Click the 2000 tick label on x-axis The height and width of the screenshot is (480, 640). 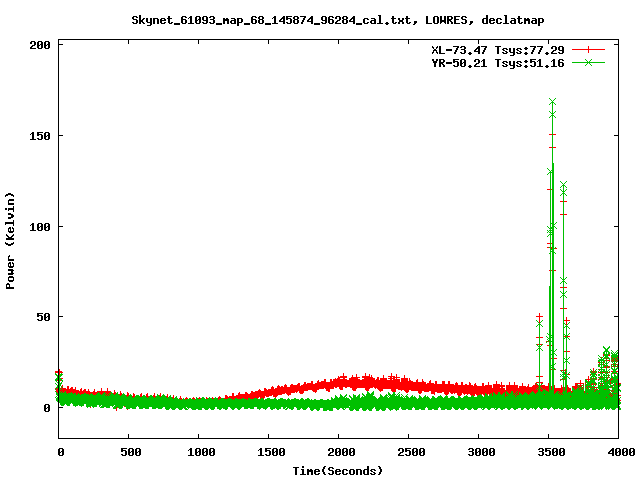tap(339, 453)
